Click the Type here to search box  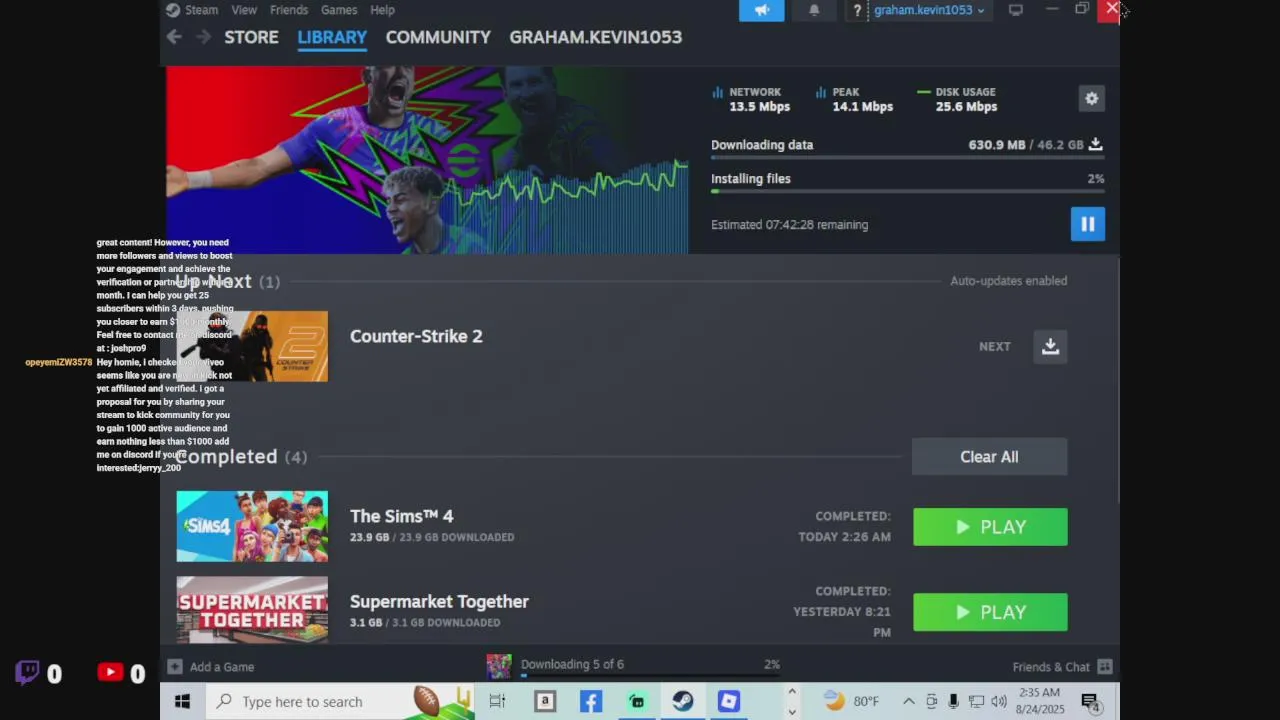(x=340, y=702)
